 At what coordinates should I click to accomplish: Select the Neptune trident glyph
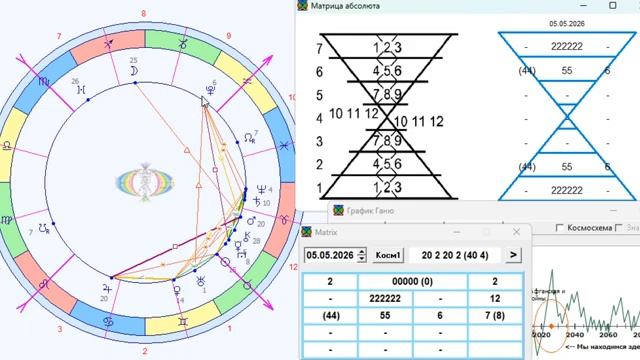[261, 189]
